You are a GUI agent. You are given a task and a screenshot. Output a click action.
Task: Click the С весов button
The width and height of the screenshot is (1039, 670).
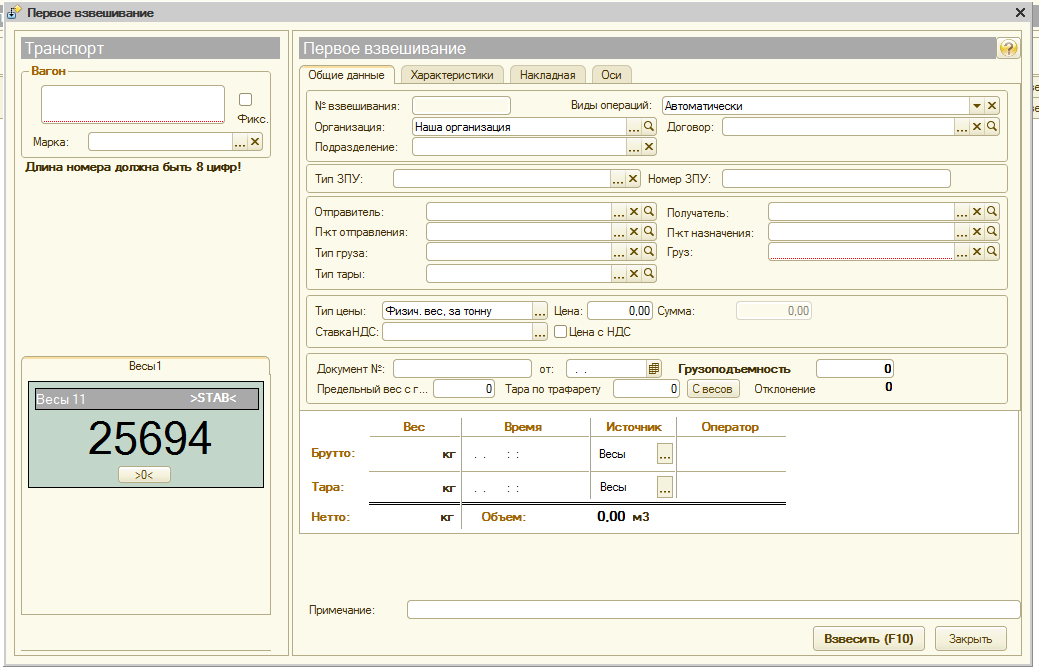click(713, 389)
